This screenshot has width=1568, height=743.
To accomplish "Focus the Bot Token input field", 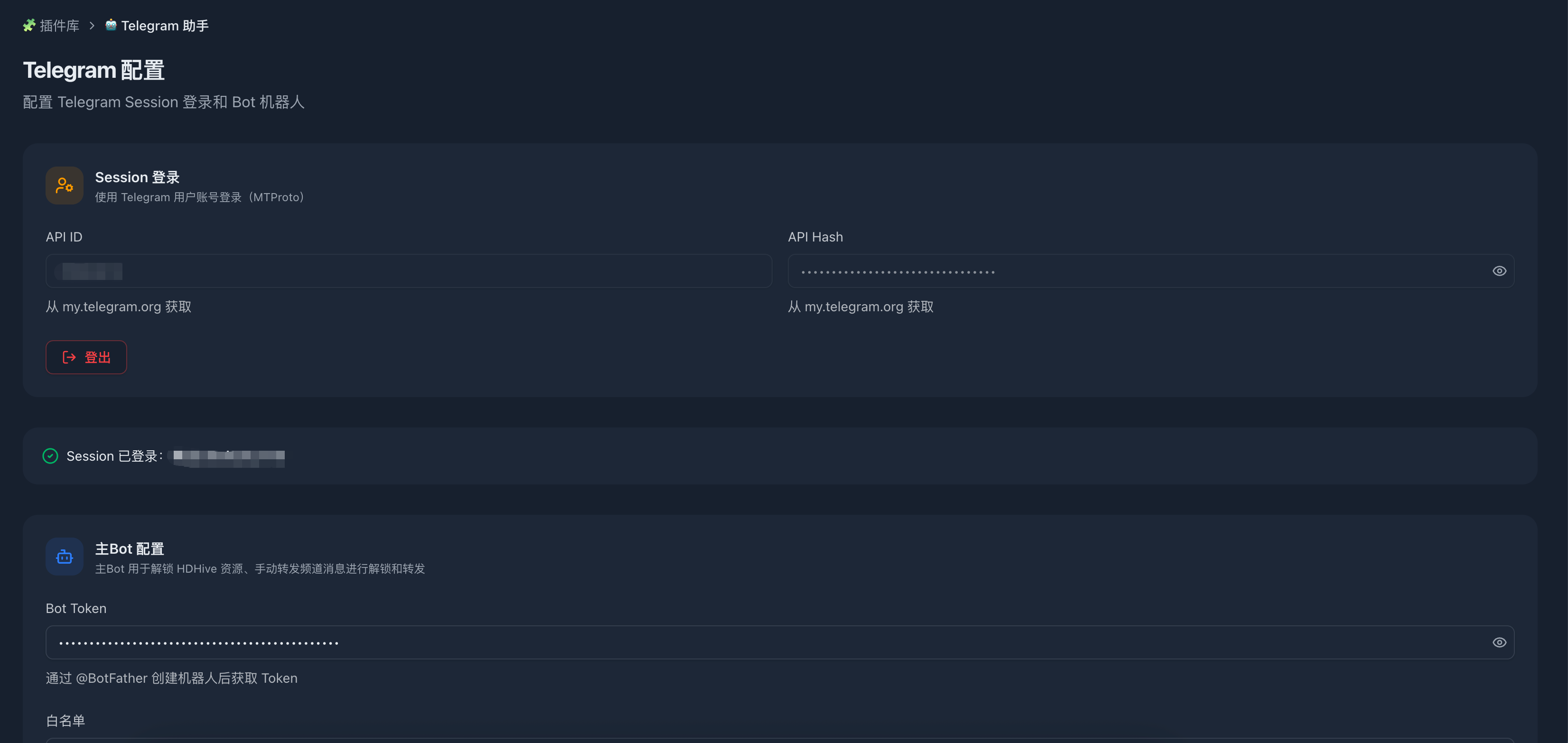I will (x=780, y=642).
